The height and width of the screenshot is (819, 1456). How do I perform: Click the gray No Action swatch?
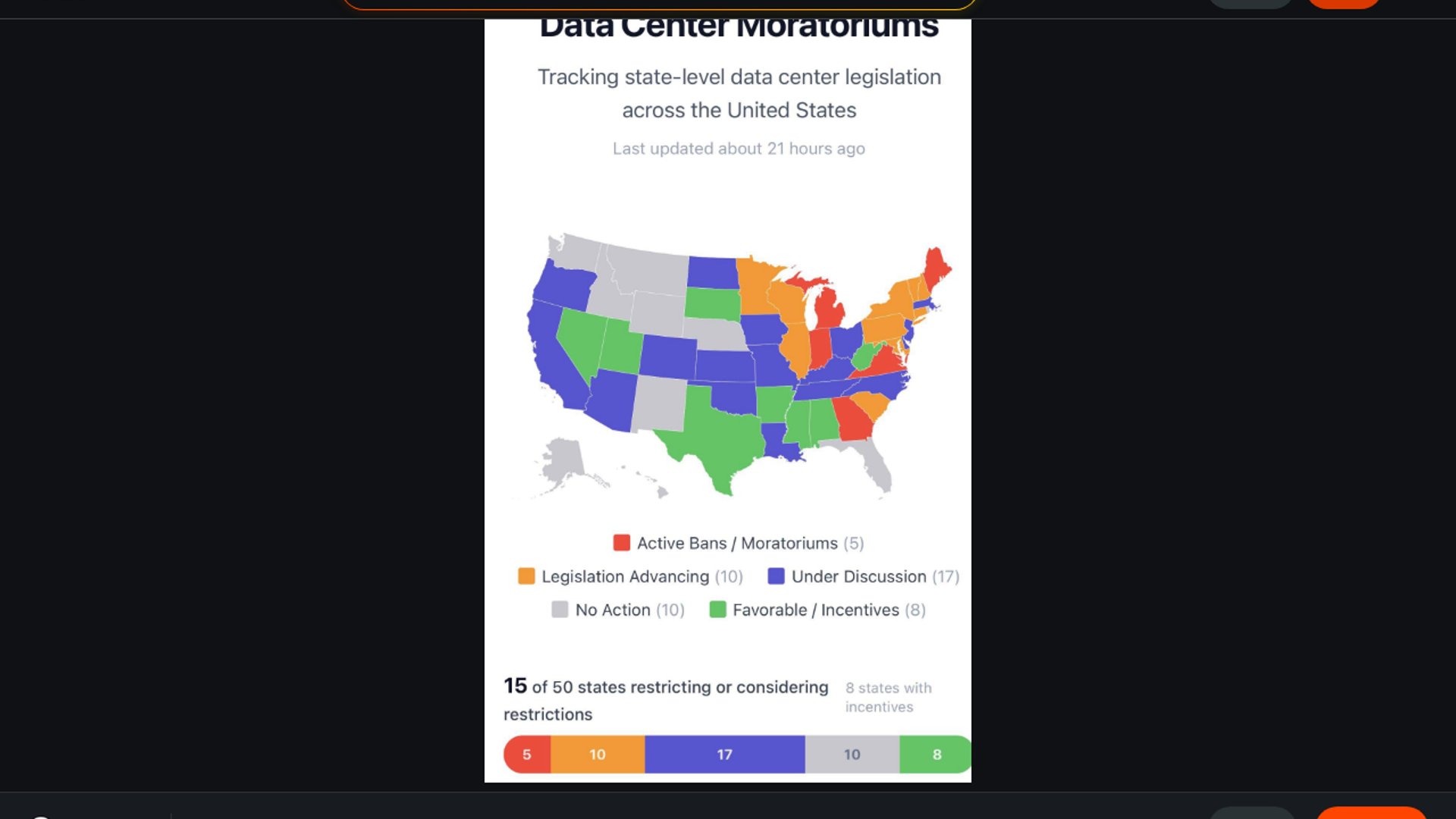pyautogui.click(x=560, y=610)
